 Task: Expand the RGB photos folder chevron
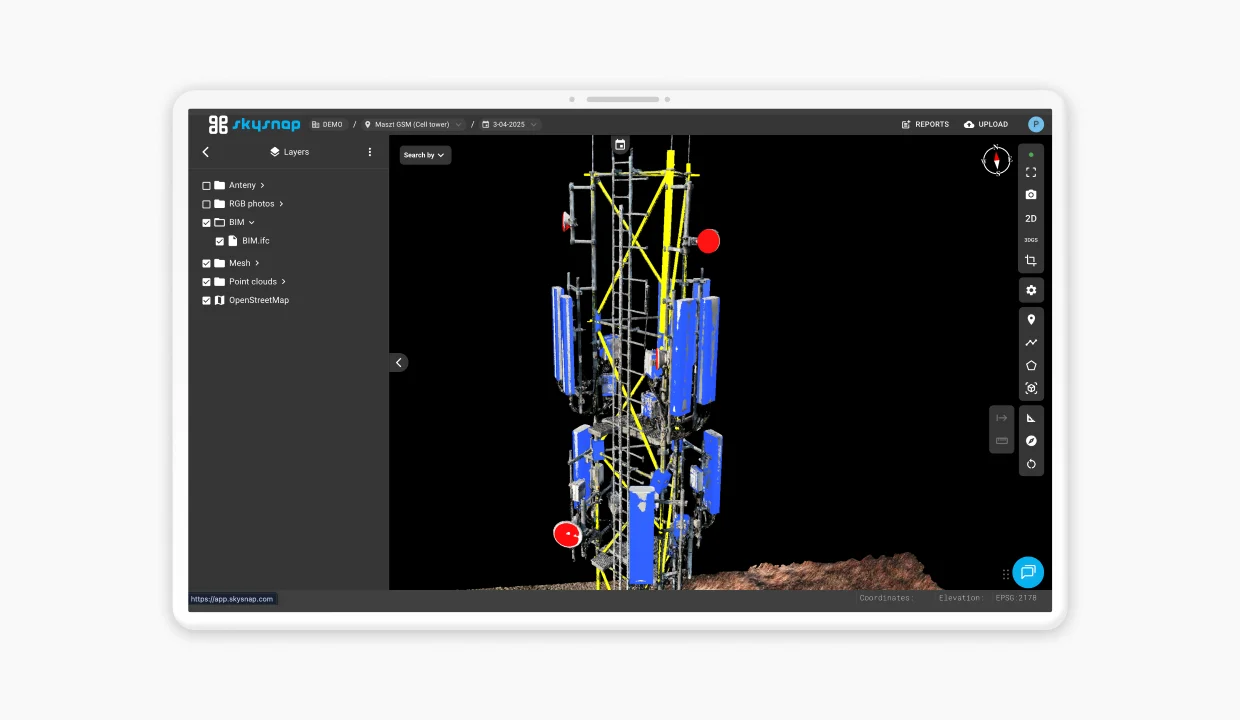pos(281,204)
